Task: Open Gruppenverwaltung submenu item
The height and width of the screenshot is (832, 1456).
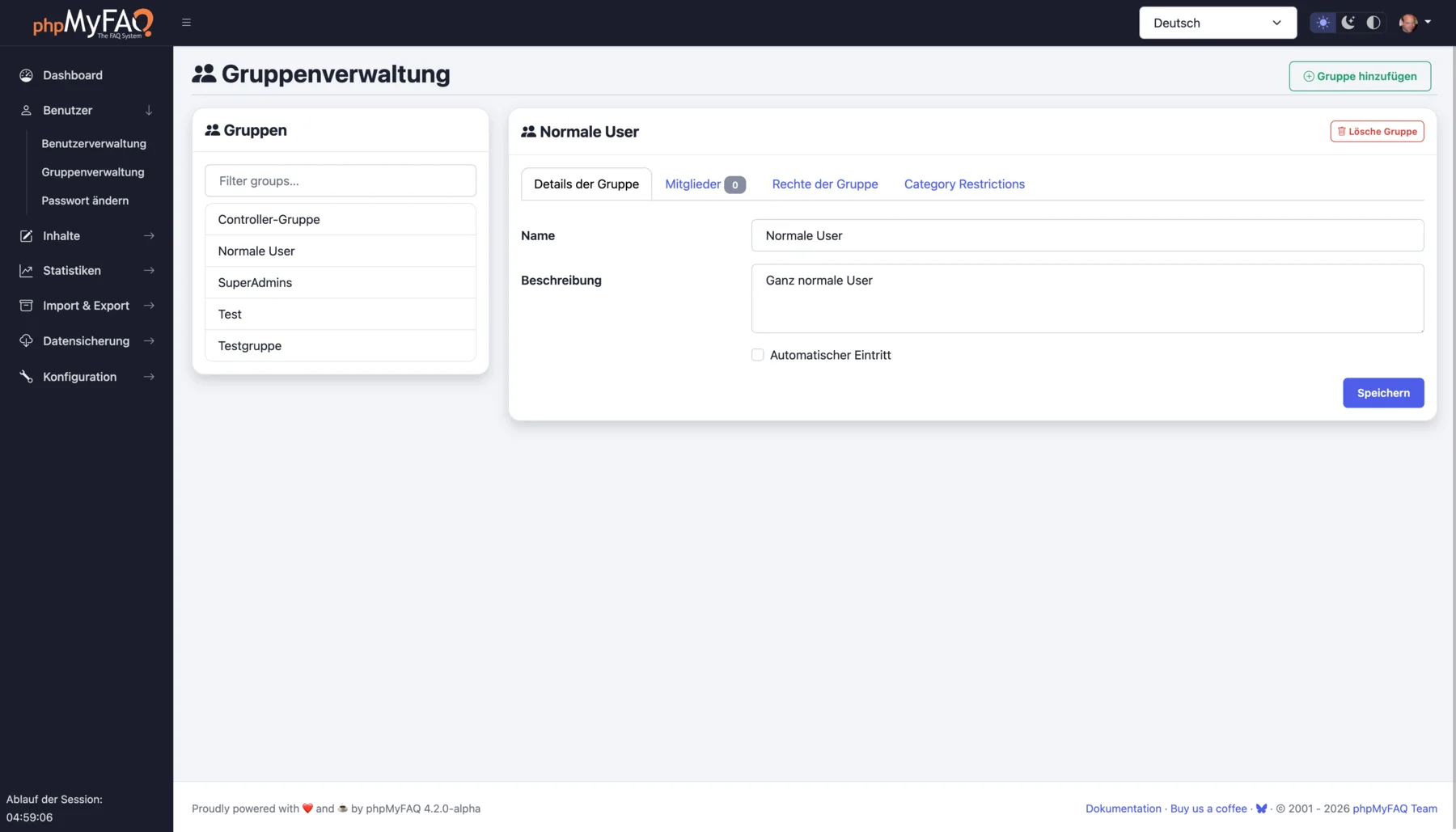Action: point(93,172)
